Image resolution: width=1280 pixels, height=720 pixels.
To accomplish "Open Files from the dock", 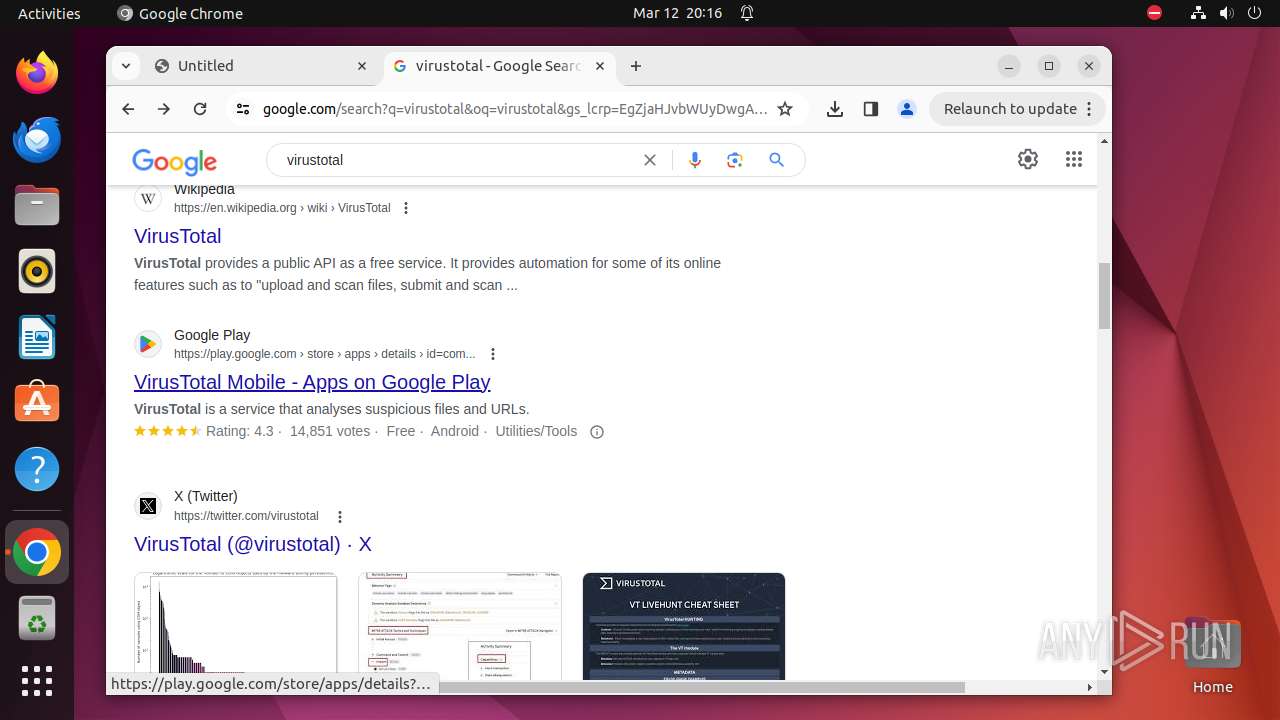I will coord(37,205).
